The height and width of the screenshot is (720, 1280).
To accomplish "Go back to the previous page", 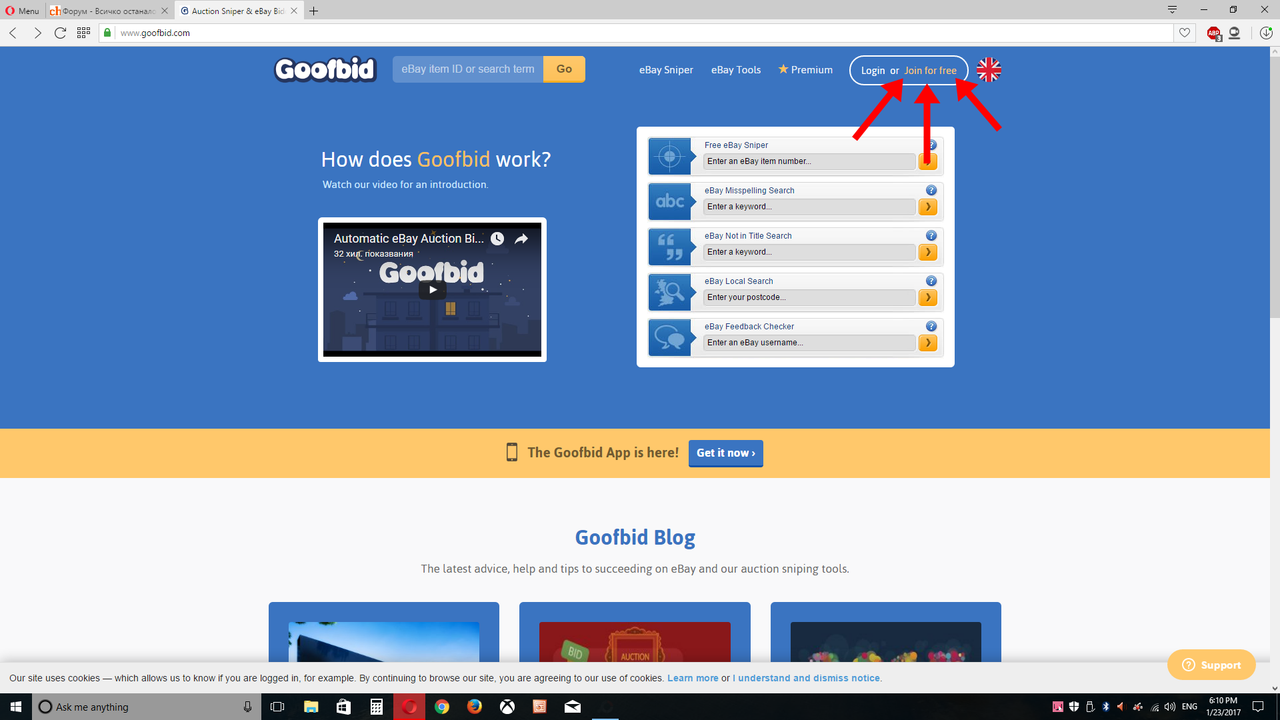I will coord(13,33).
